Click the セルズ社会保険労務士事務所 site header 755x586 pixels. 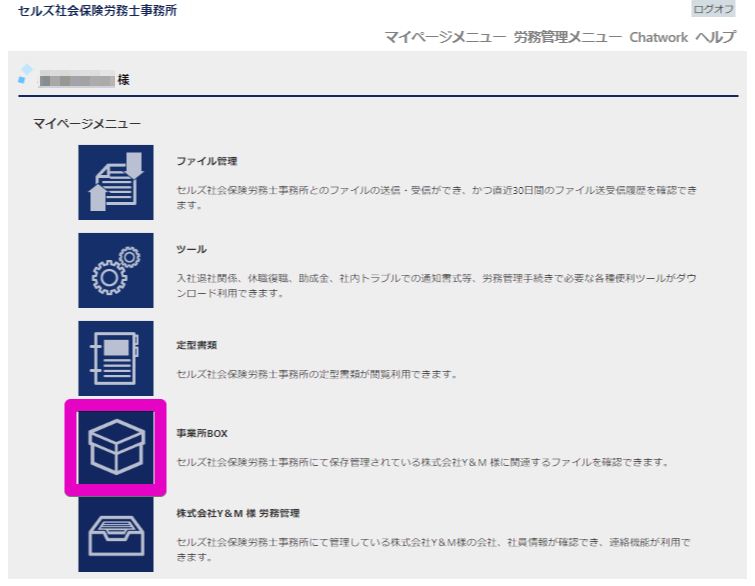98,11
